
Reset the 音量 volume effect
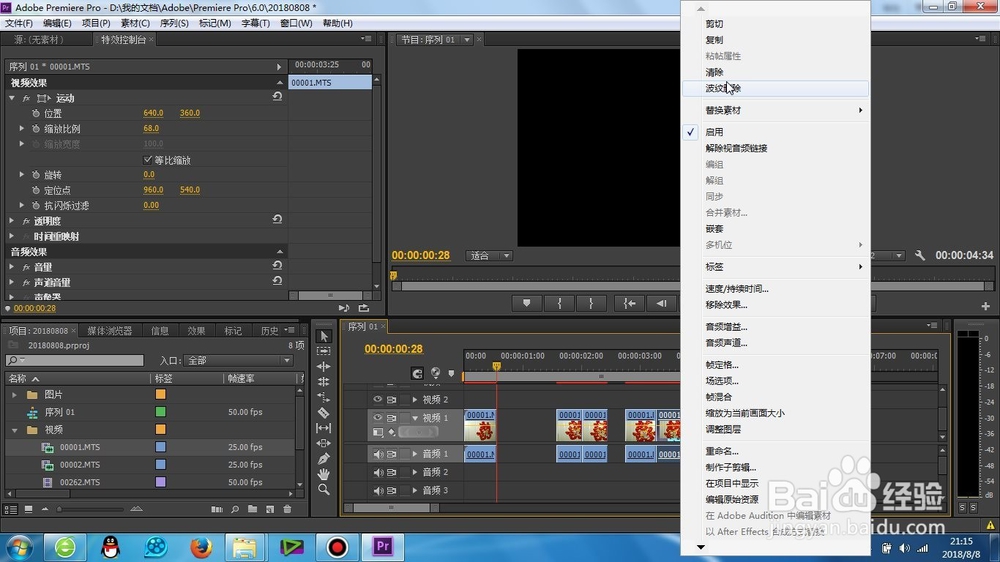pyautogui.click(x=277, y=265)
